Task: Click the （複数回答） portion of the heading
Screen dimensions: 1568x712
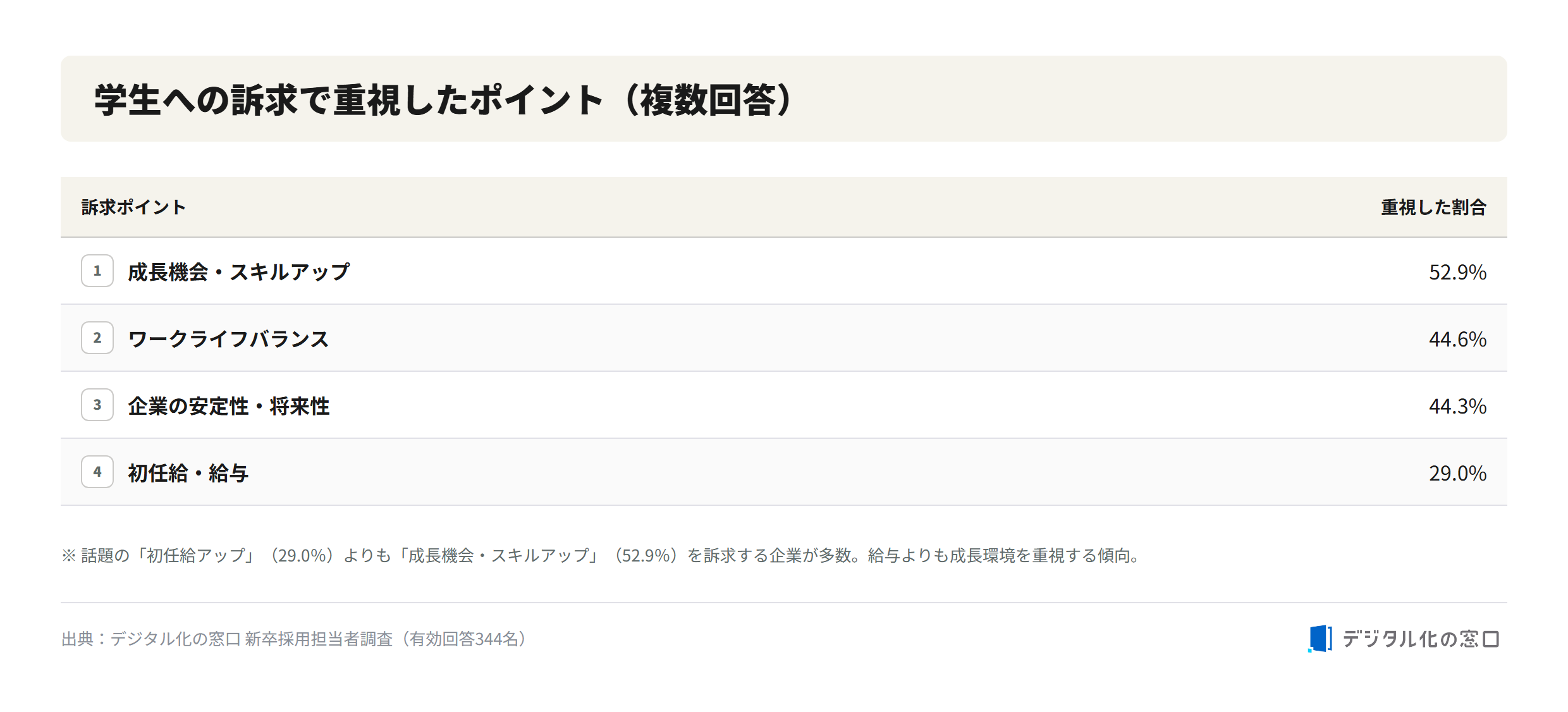Action: point(708,99)
